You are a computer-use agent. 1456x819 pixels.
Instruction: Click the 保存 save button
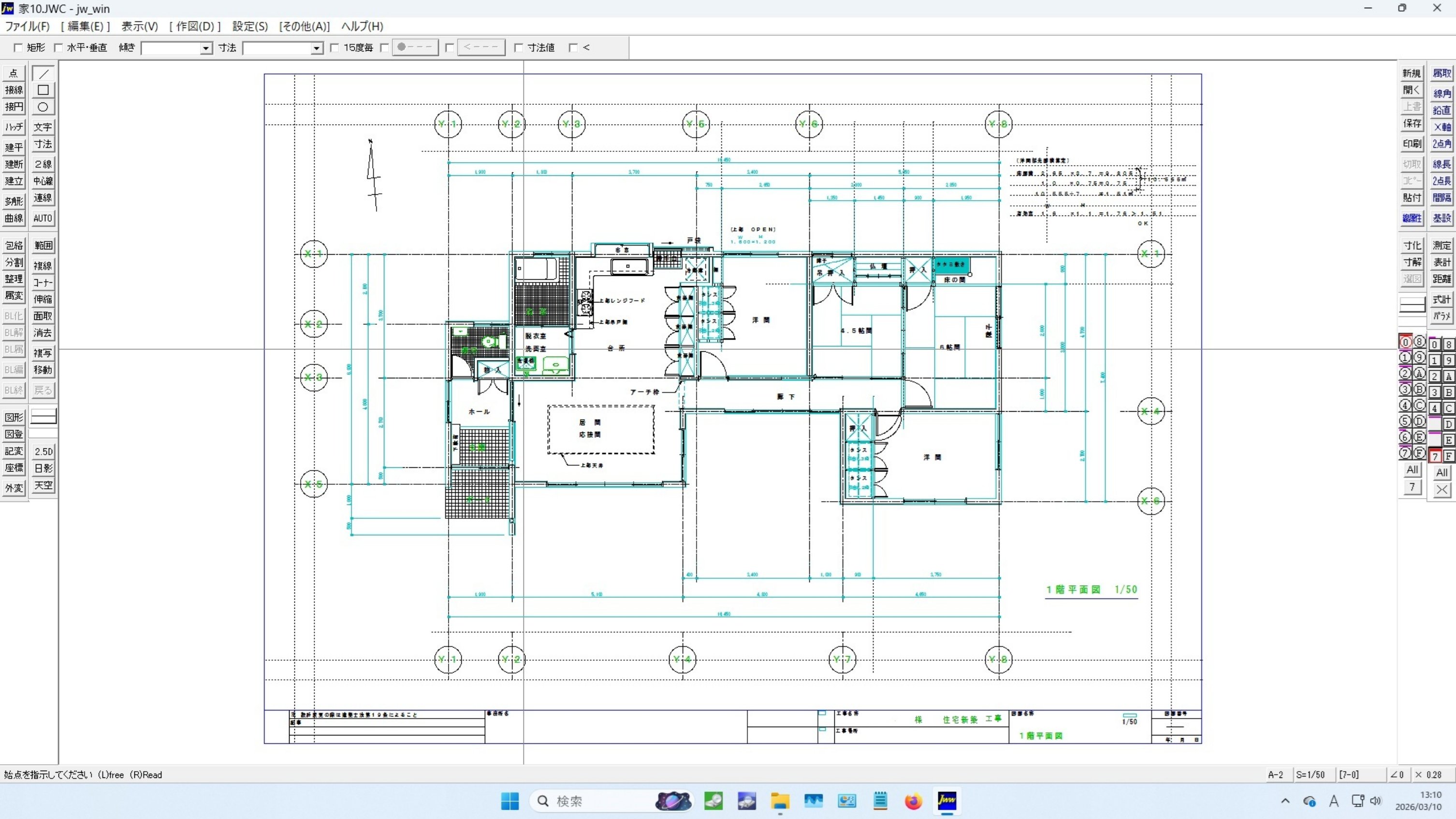coord(1412,124)
